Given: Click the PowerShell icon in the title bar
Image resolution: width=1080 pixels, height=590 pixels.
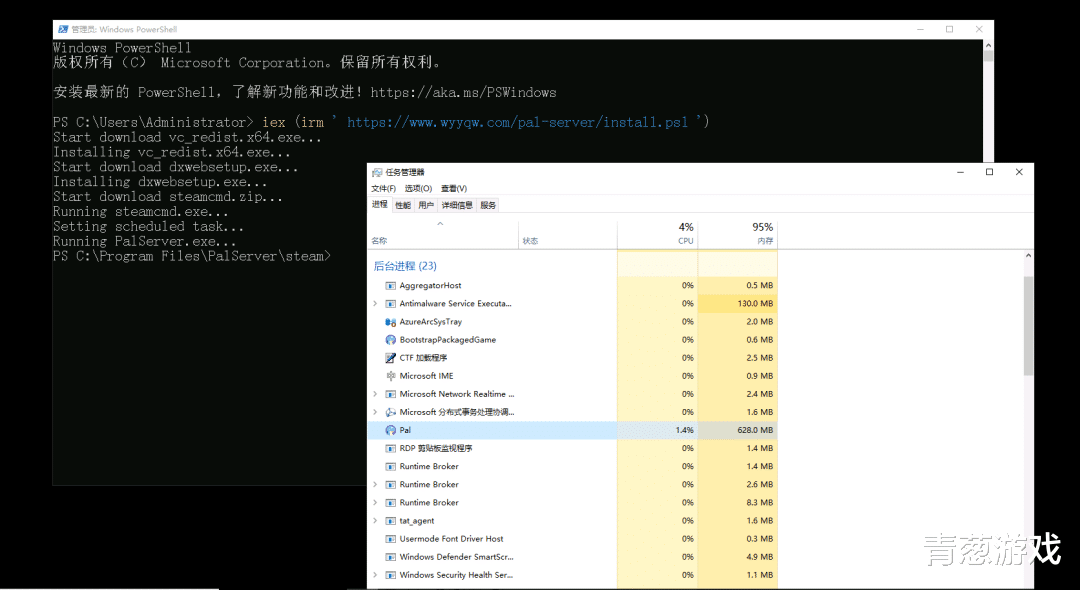Looking at the screenshot, I should [63, 30].
